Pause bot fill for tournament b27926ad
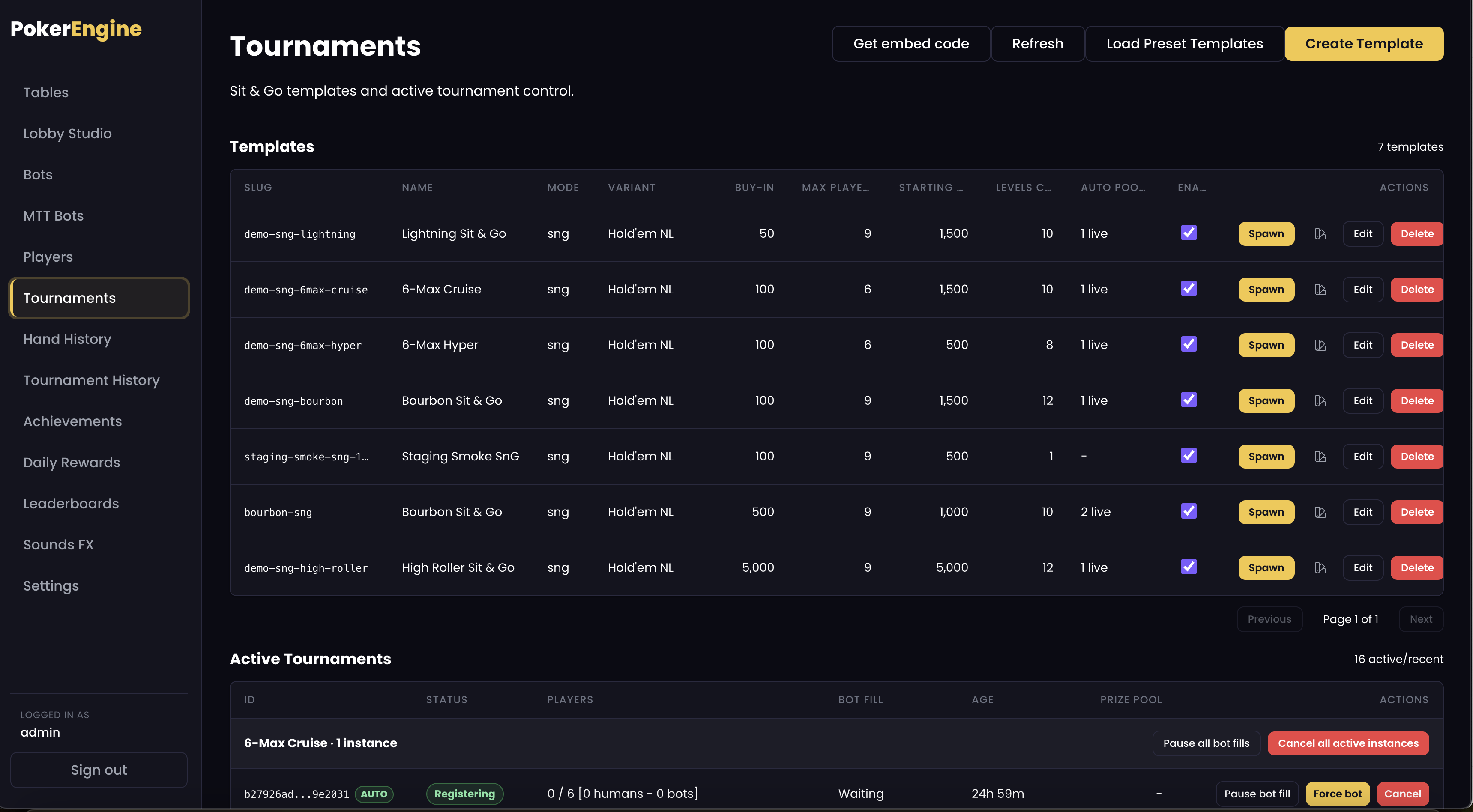 [1257, 794]
